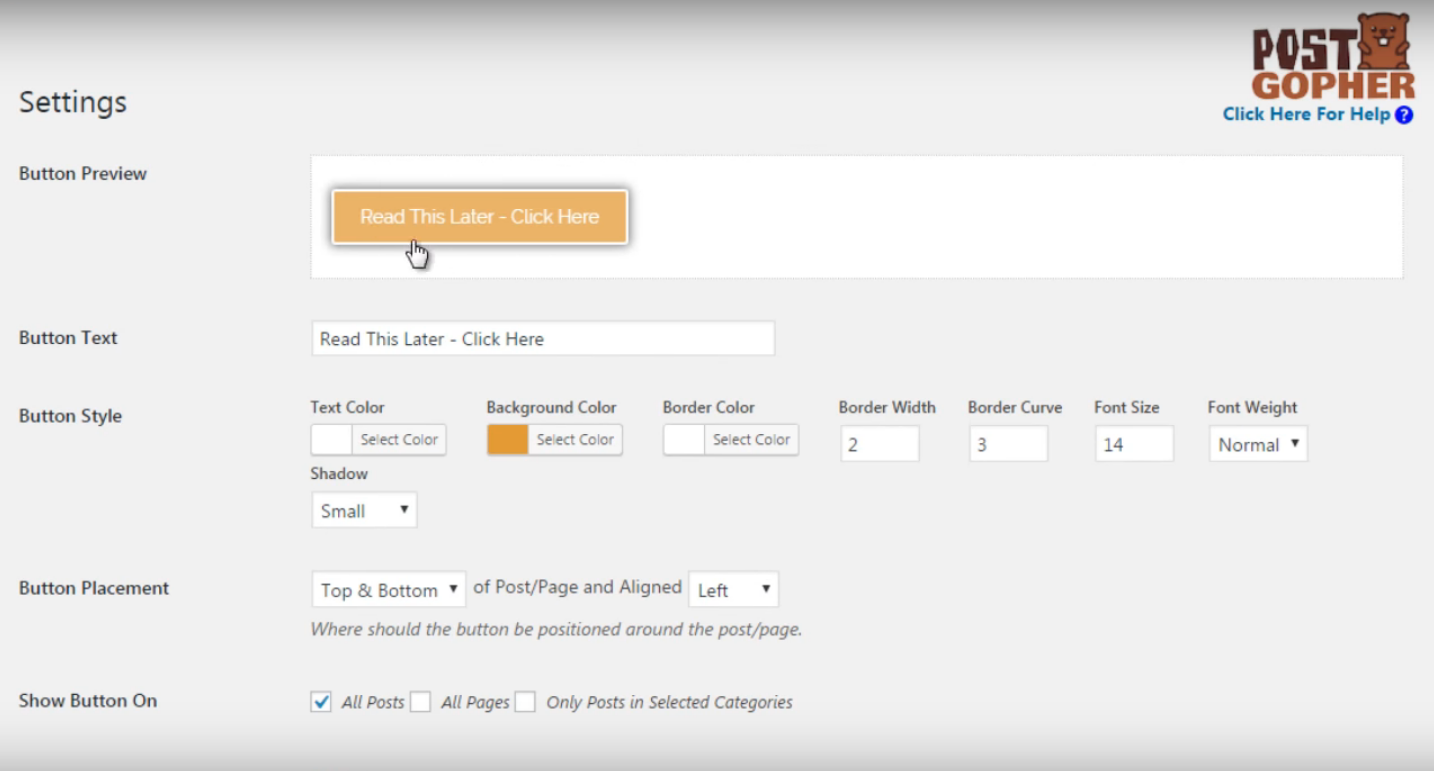Enable the All Pages checkbox
This screenshot has width=1434, height=771.
(x=421, y=702)
